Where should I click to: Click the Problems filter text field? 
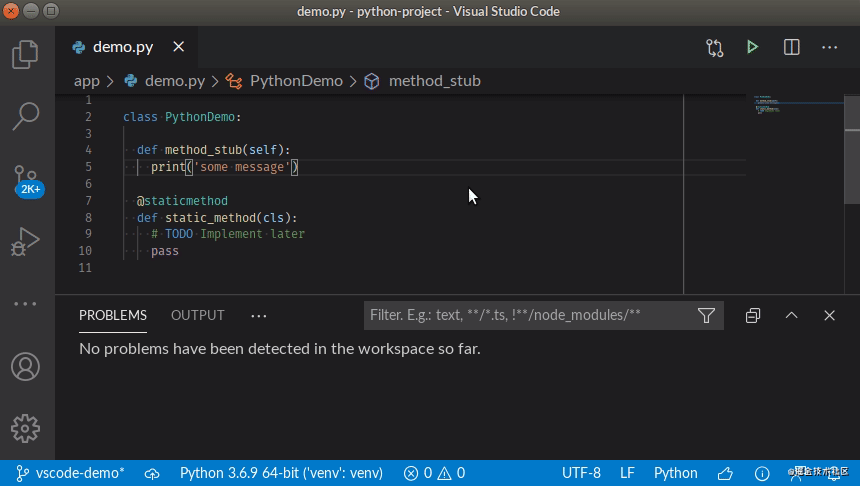click(x=525, y=315)
